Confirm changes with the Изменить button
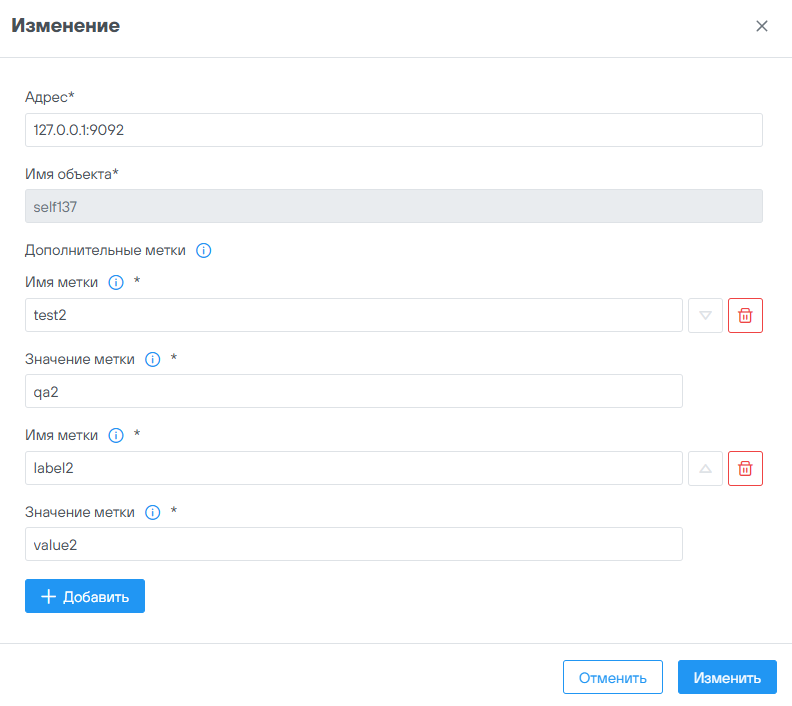Viewport: 792px width, 706px height. 727,677
